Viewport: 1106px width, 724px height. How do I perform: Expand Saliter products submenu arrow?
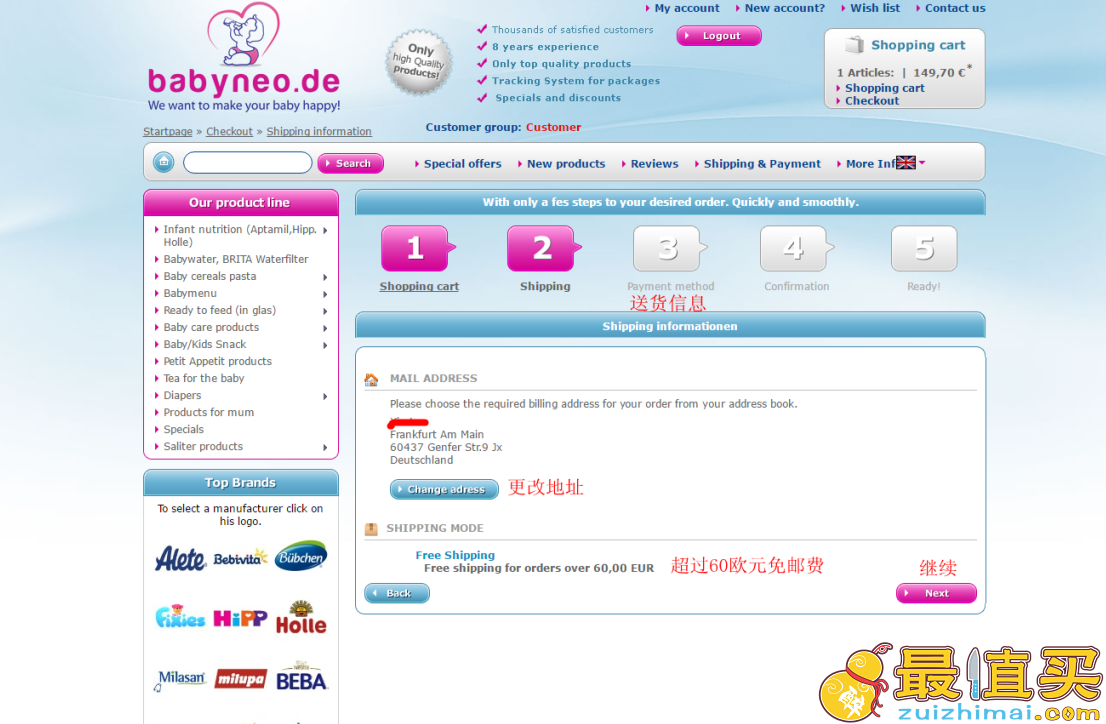(x=325, y=447)
